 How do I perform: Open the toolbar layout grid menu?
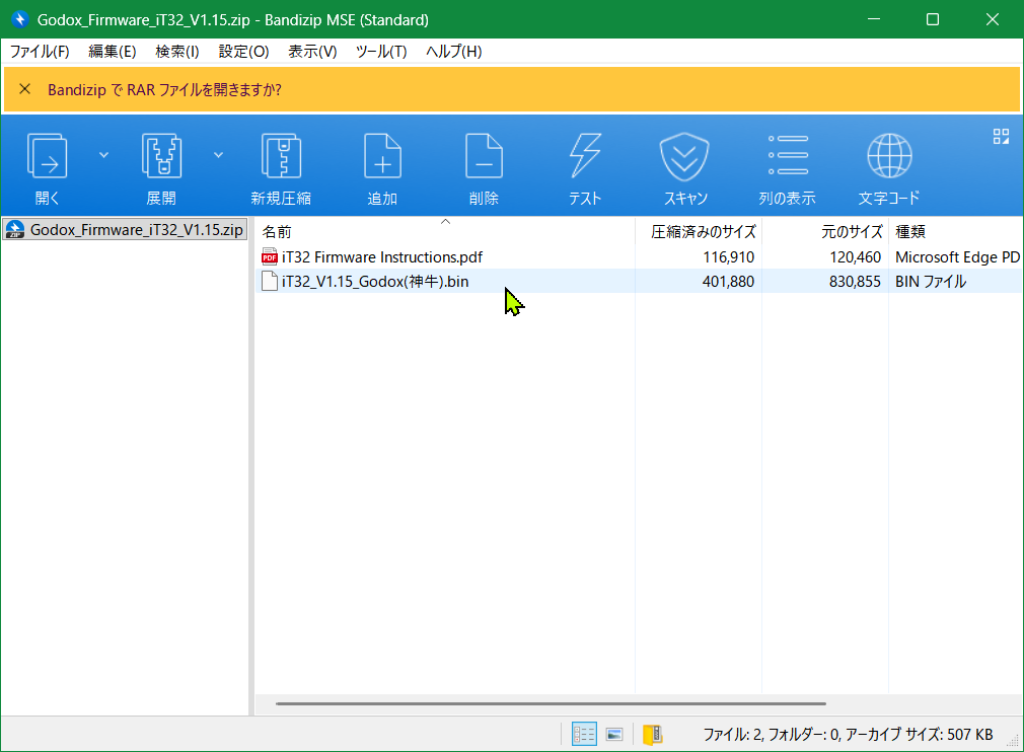pyautogui.click(x=1000, y=137)
